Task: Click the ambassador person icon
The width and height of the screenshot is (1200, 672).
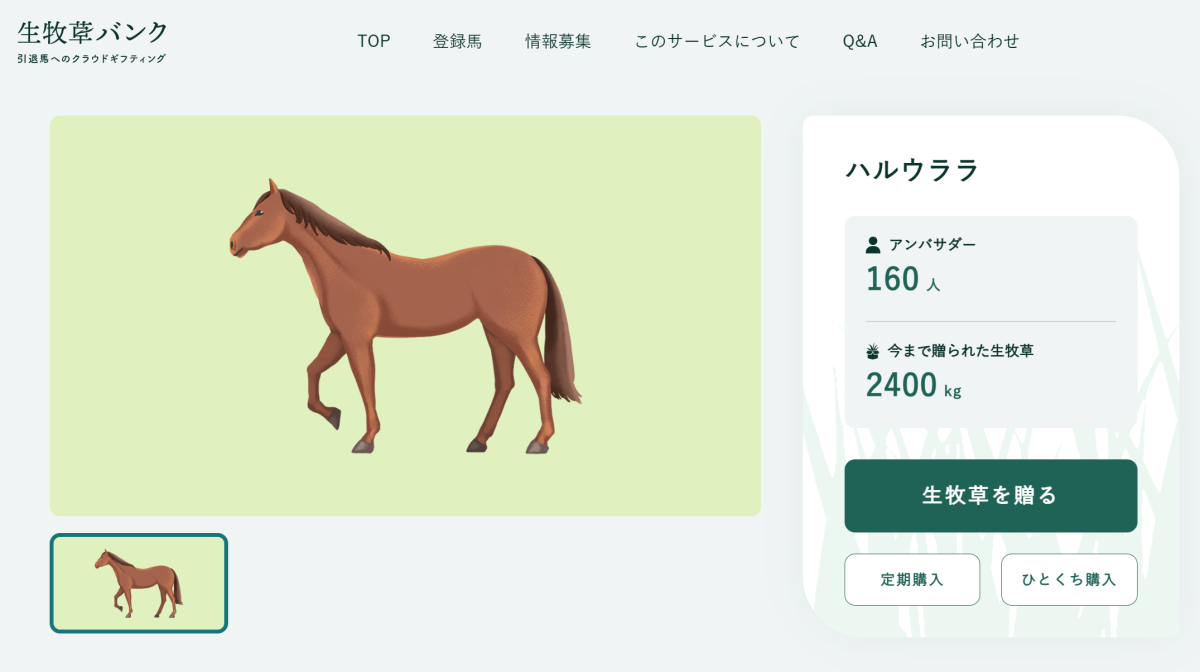Action: (873, 244)
